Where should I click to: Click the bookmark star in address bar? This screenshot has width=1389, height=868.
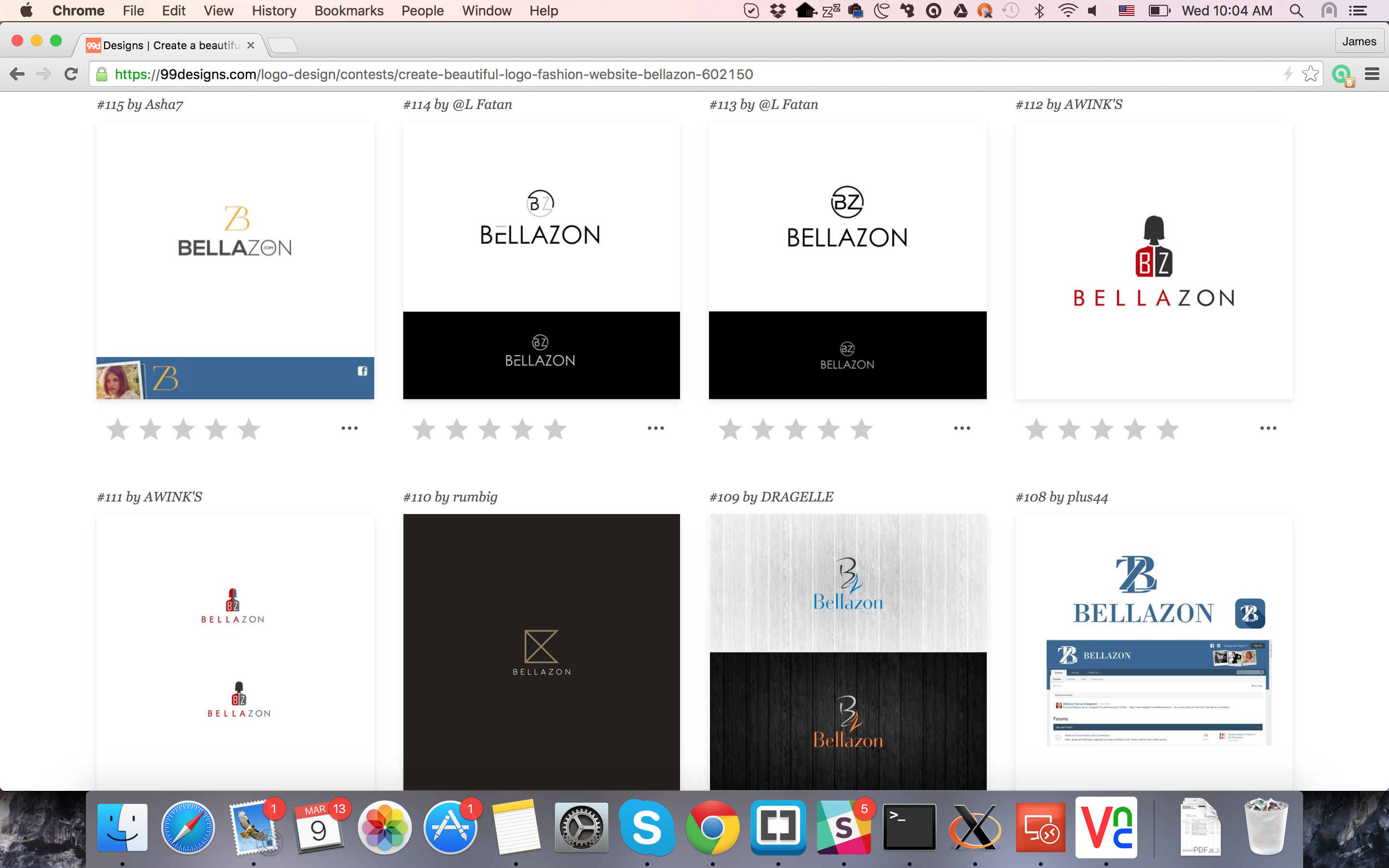(x=1310, y=74)
